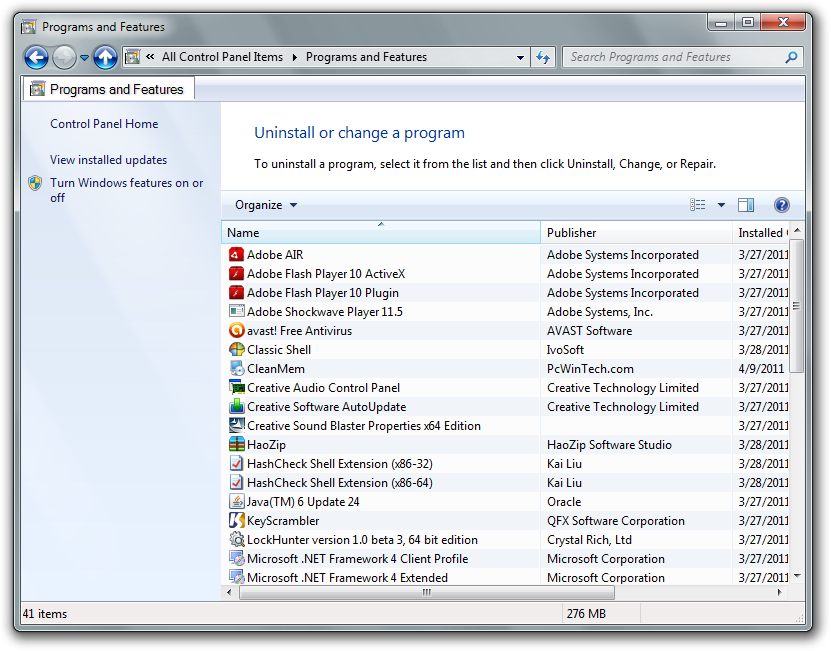Expand the address bar double-chevron
The image size is (831, 651).
pyautogui.click(x=151, y=57)
